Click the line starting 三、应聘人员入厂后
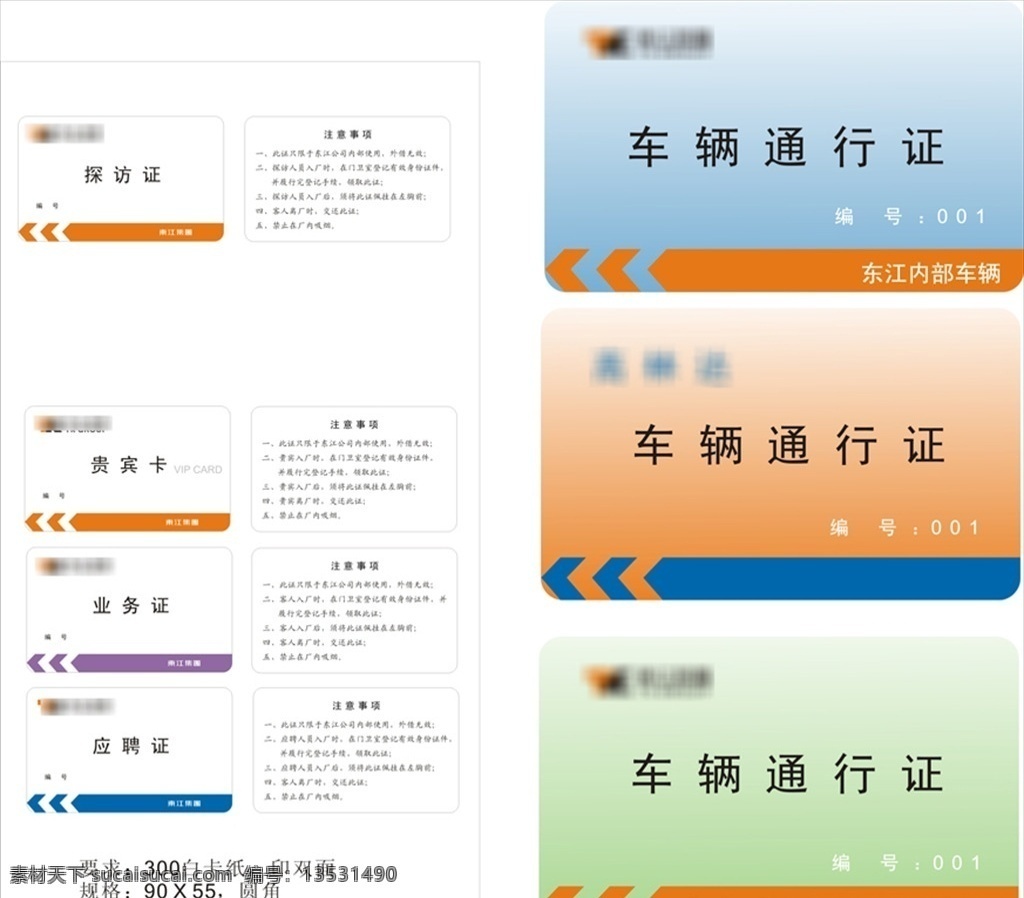Image resolution: width=1024 pixels, height=898 pixels. click(348, 768)
